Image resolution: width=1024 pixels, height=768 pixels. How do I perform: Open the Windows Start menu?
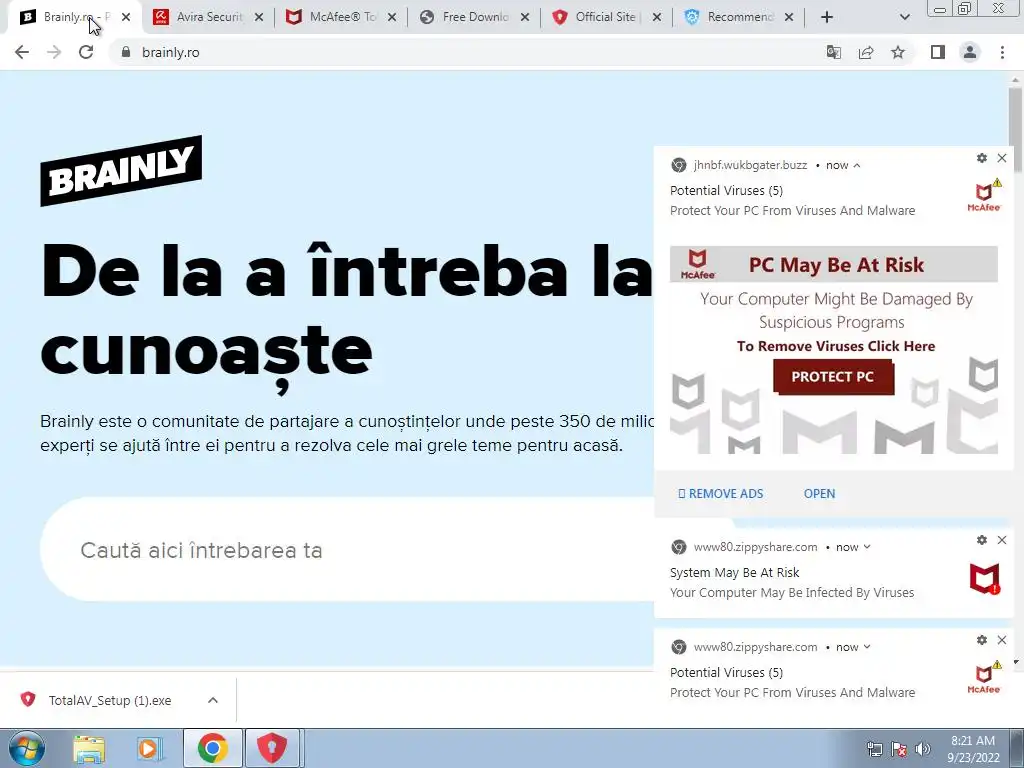[x=25, y=749]
